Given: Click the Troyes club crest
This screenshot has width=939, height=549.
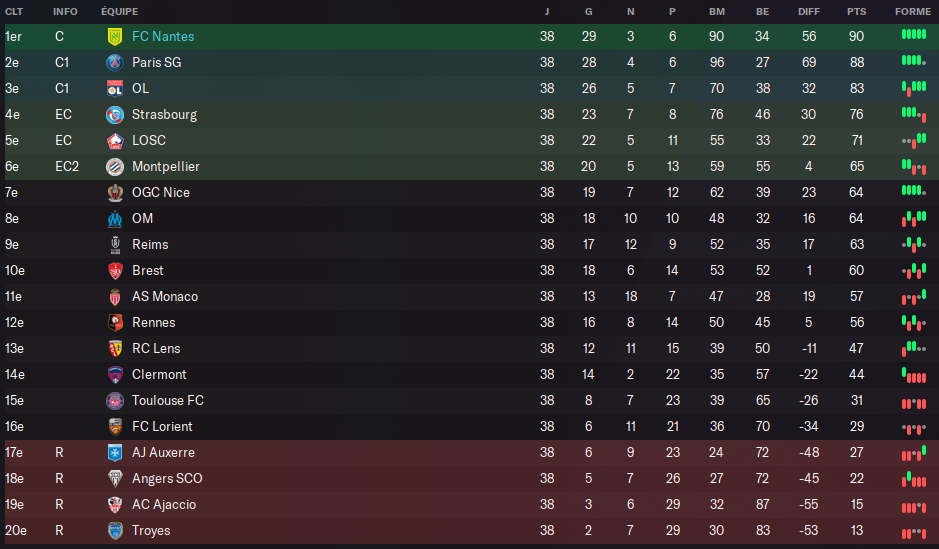Looking at the screenshot, I should [114, 530].
